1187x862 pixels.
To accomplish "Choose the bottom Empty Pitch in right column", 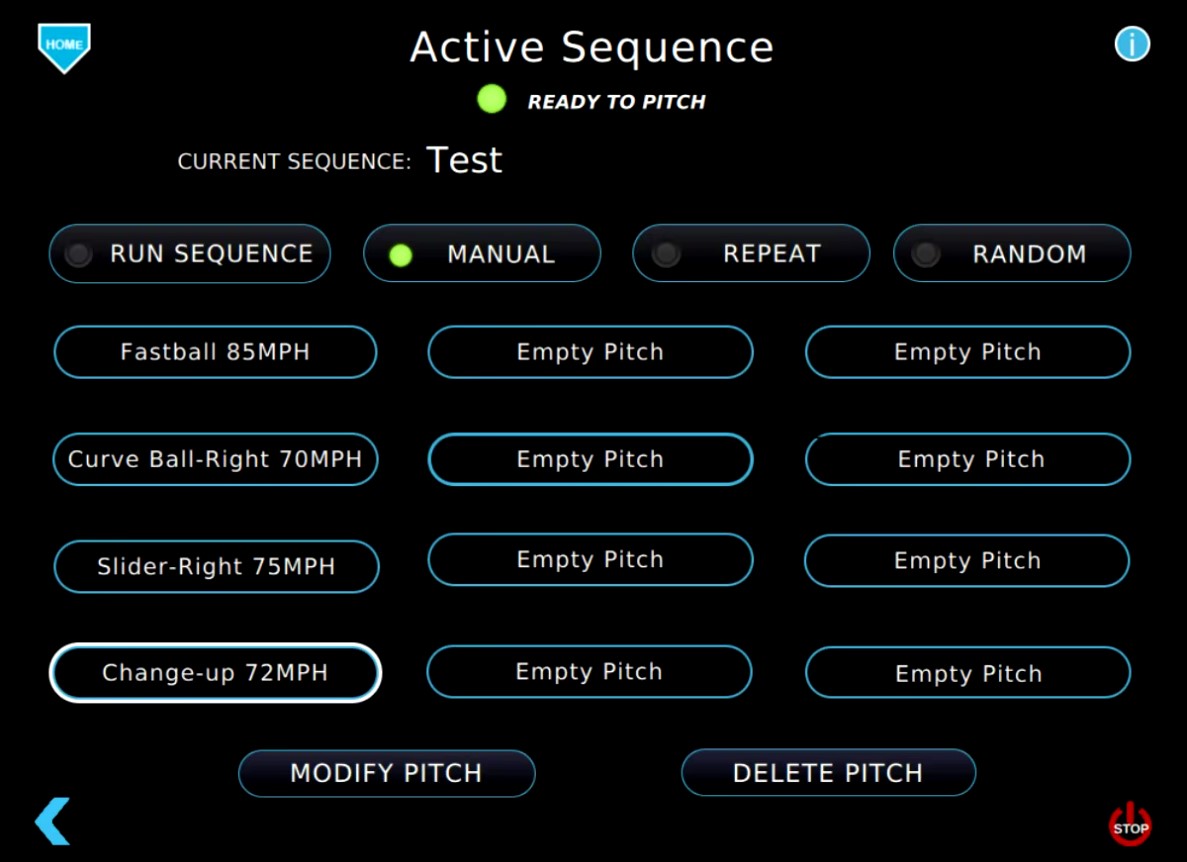I will pyautogui.click(x=967, y=673).
